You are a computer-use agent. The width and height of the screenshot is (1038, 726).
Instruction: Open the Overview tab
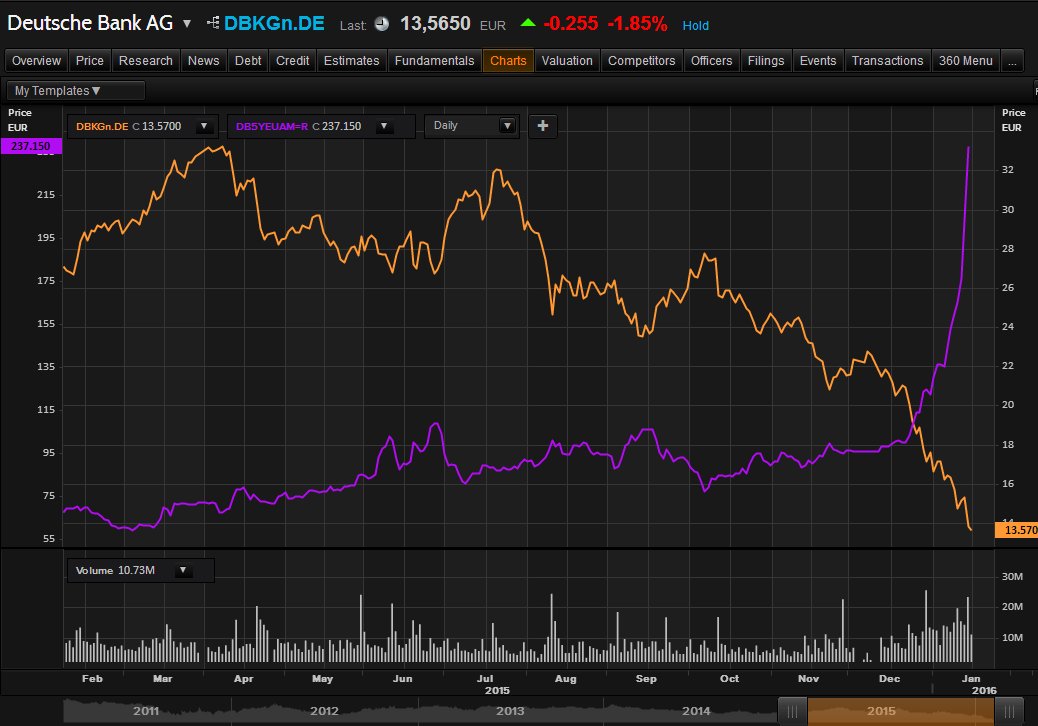click(x=36, y=61)
